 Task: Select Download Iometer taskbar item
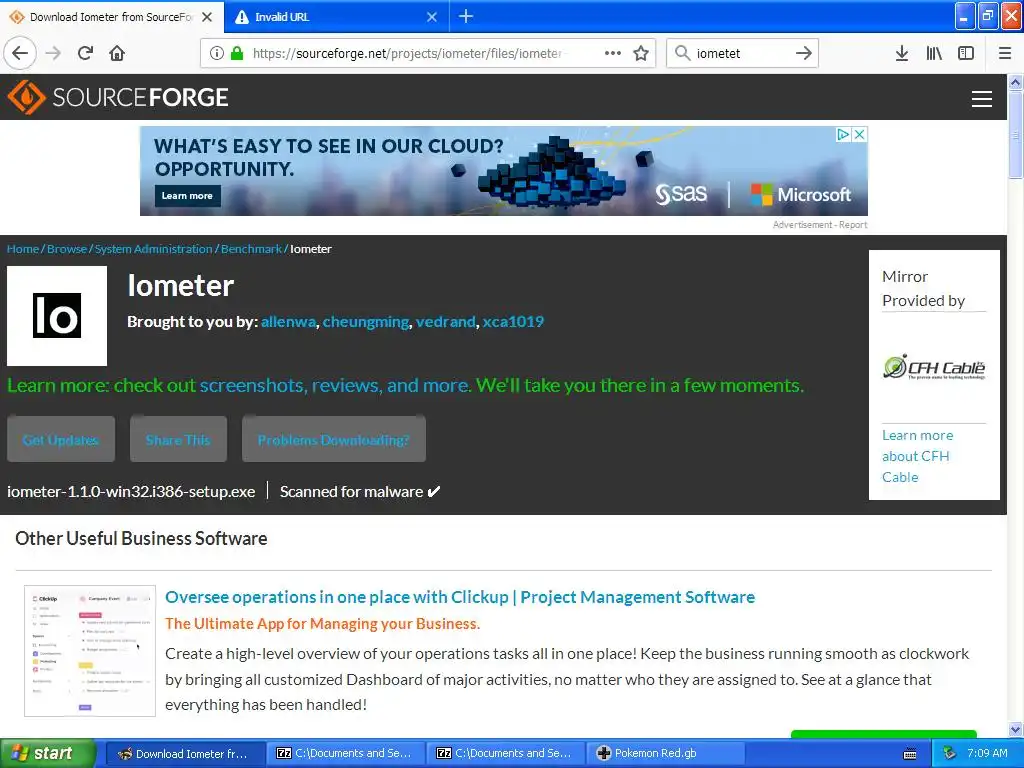click(x=185, y=753)
